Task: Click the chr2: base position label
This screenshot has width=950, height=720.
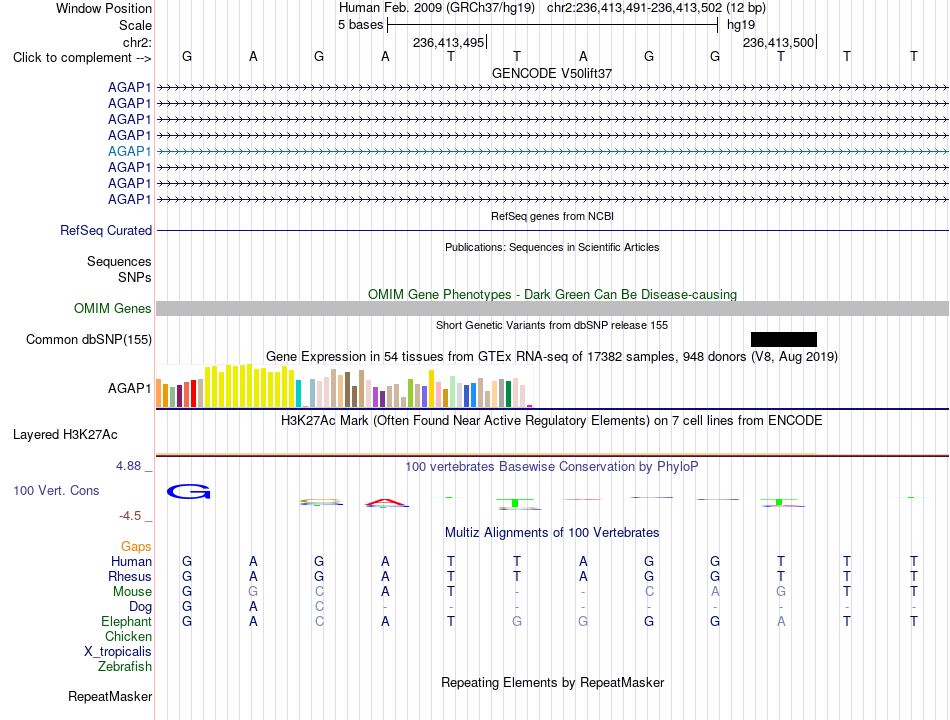Action: click(137, 42)
